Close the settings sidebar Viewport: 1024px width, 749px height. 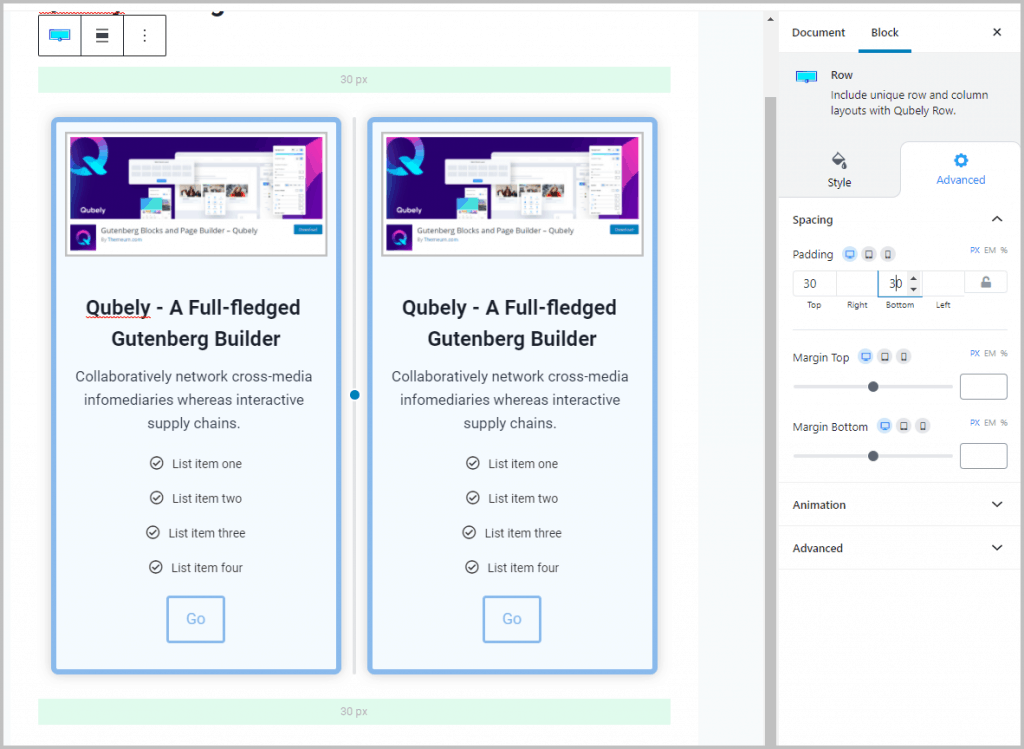(997, 32)
